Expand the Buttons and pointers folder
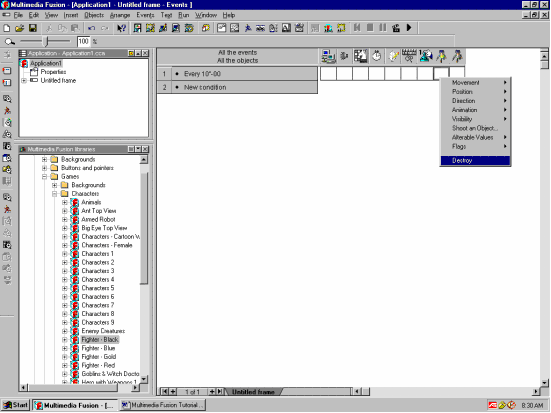 pos(44,168)
